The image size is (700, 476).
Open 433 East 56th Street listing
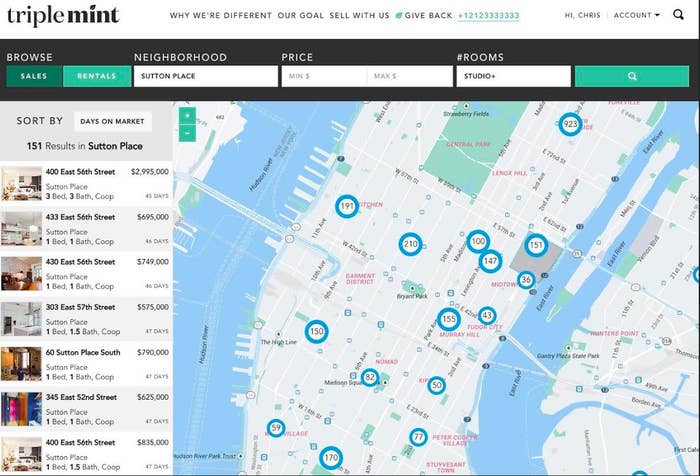click(x=86, y=229)
